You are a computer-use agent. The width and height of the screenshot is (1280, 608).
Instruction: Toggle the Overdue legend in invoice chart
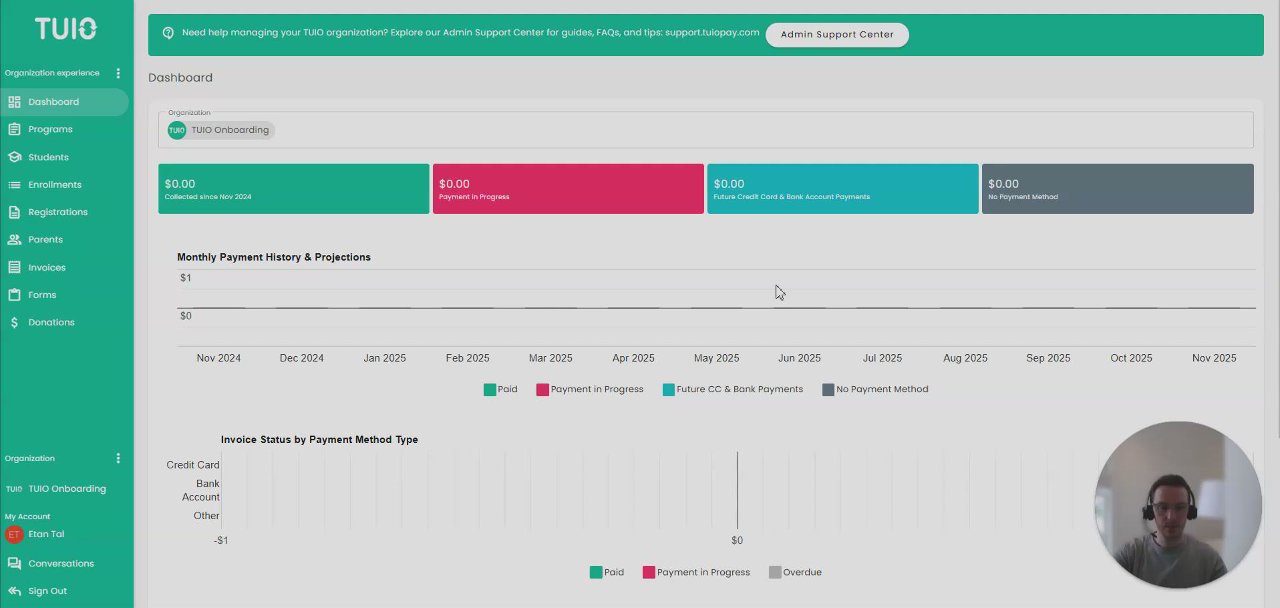coord(795,572)
